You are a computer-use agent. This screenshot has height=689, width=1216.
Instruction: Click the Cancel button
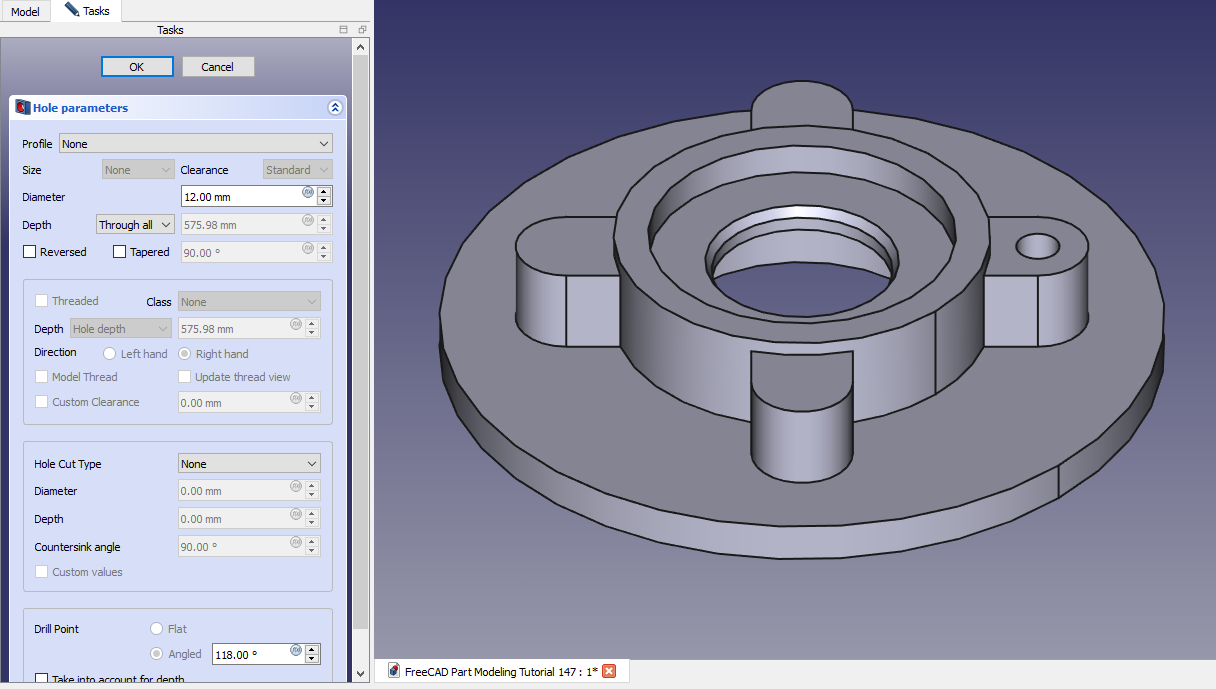click(218, 67)
